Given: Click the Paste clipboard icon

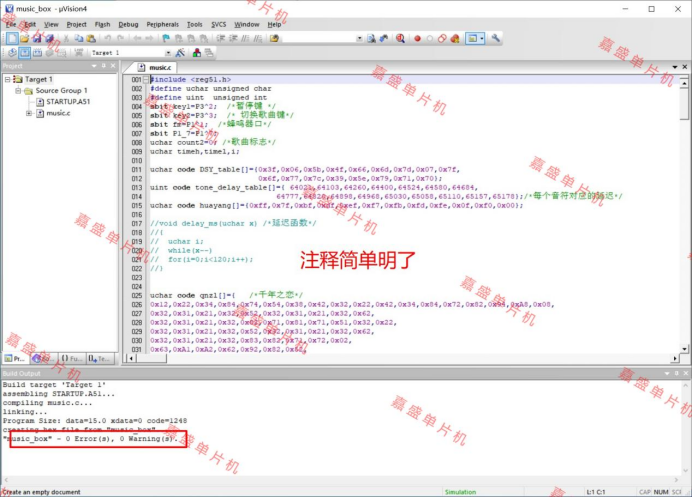Looking at the screenshot, I should [x=91, y=39].
